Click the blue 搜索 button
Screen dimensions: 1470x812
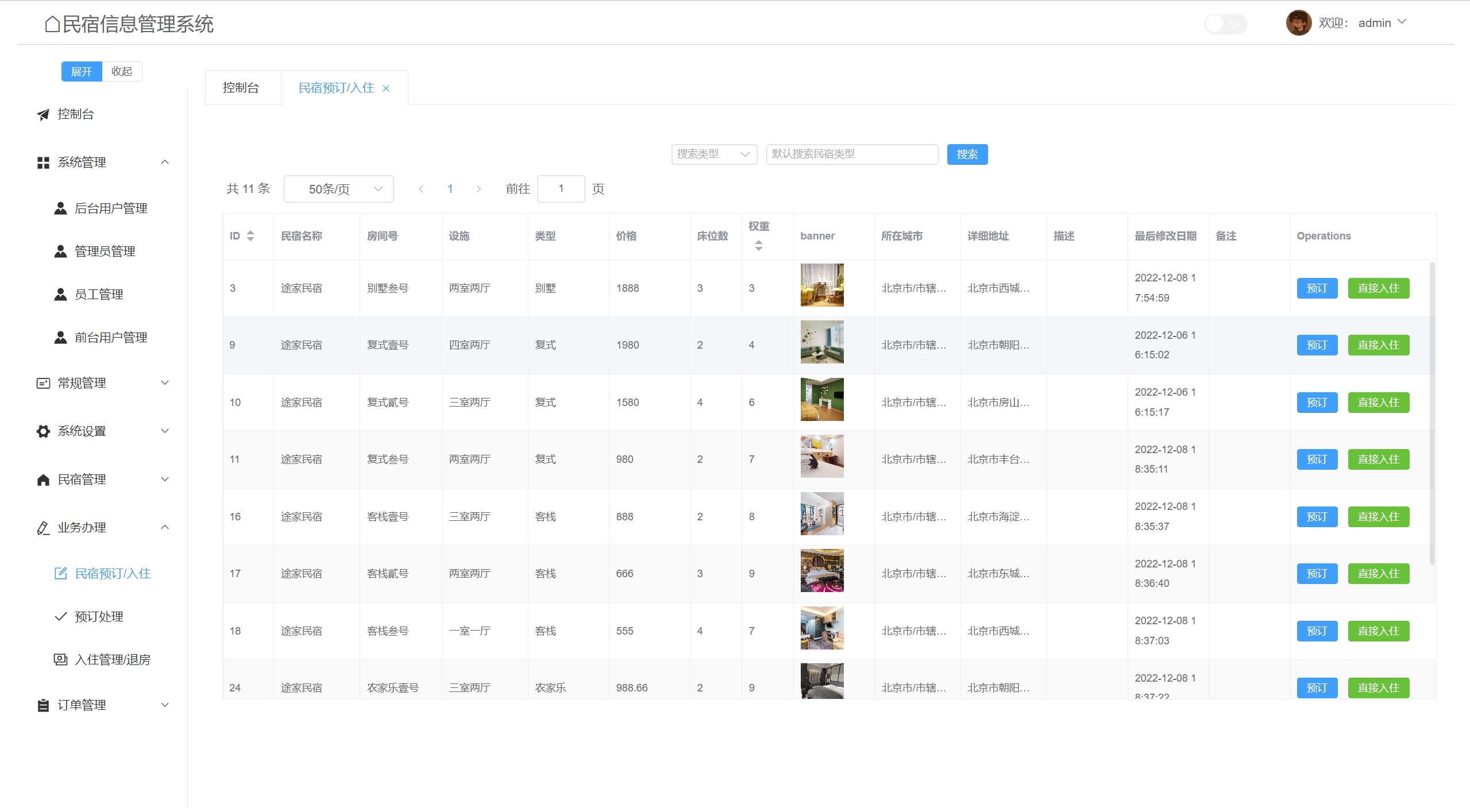(967, 154)
